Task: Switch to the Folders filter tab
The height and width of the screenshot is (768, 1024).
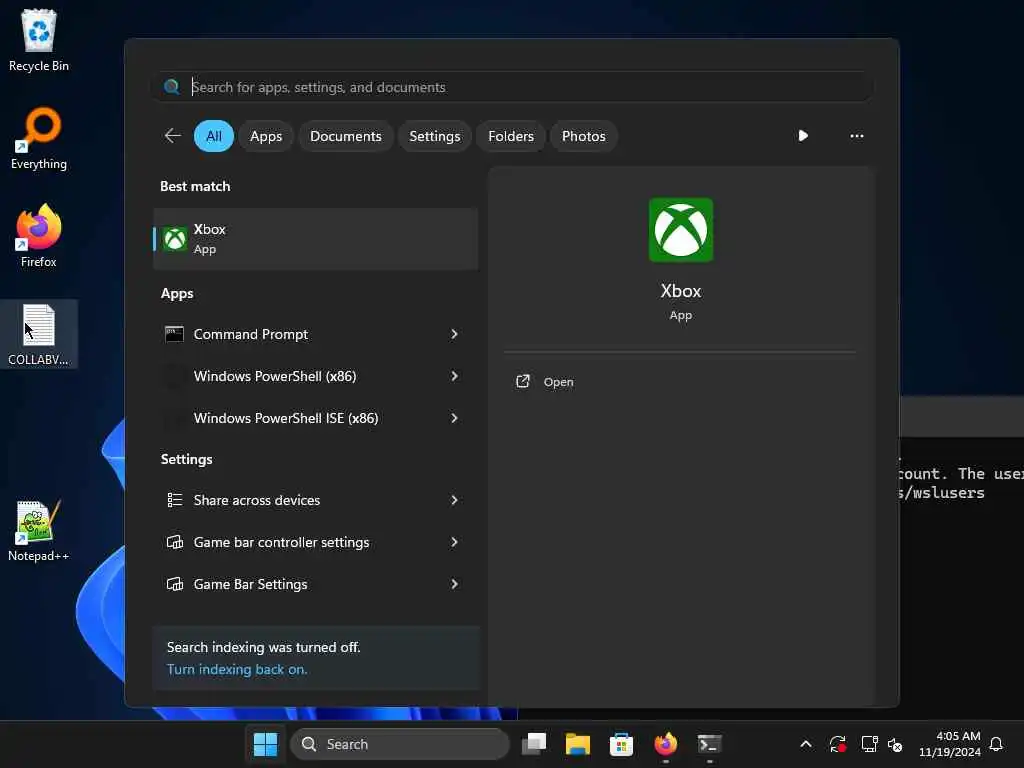Action: (511, 136)
